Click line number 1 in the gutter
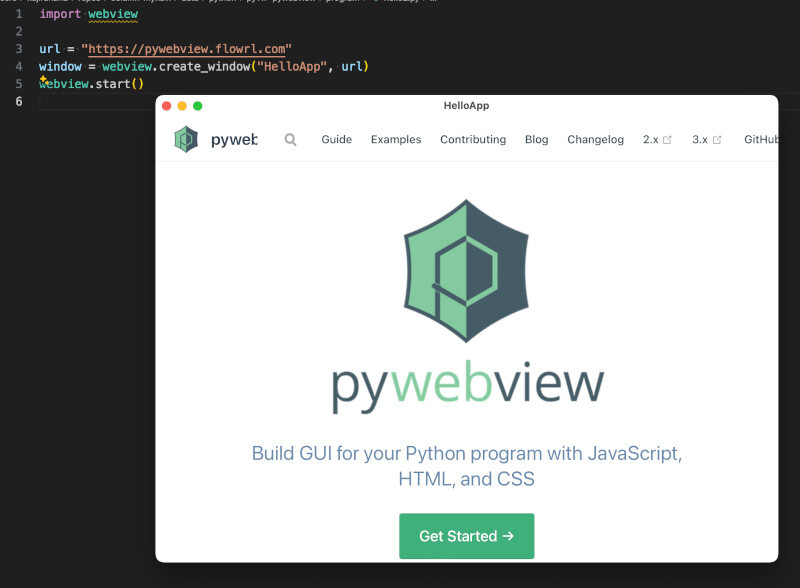Screen dimensions: 800x588 (x=18, y=15)
